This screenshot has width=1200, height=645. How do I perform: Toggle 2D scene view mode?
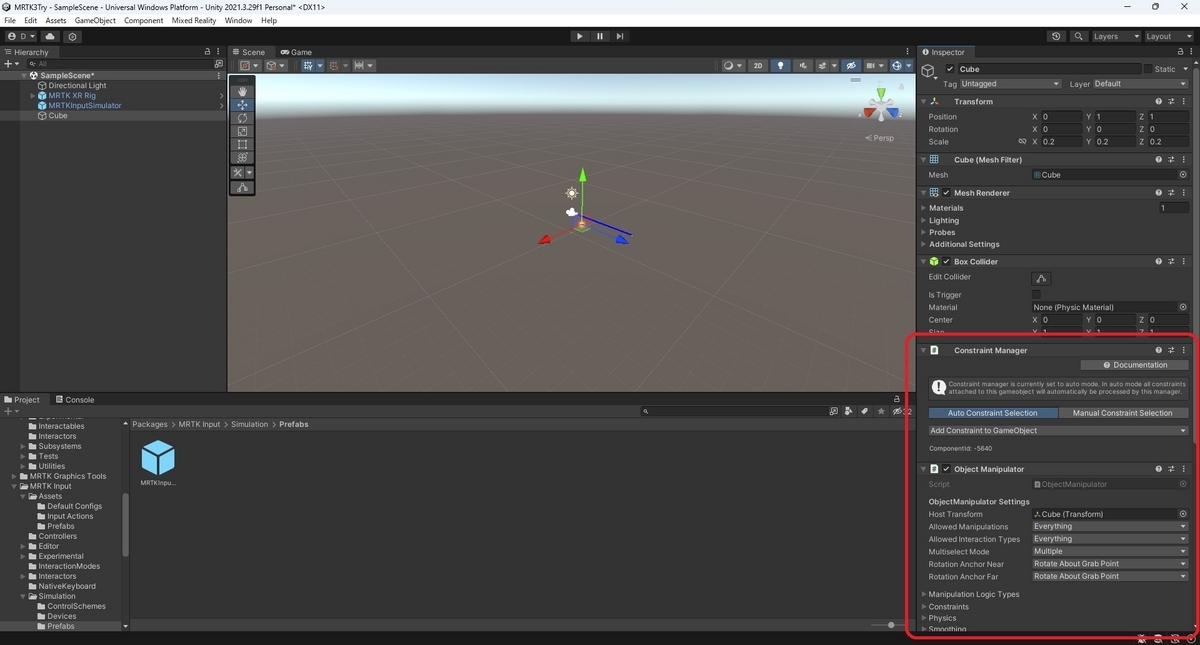pyautogui.click(x=758, y=66)
